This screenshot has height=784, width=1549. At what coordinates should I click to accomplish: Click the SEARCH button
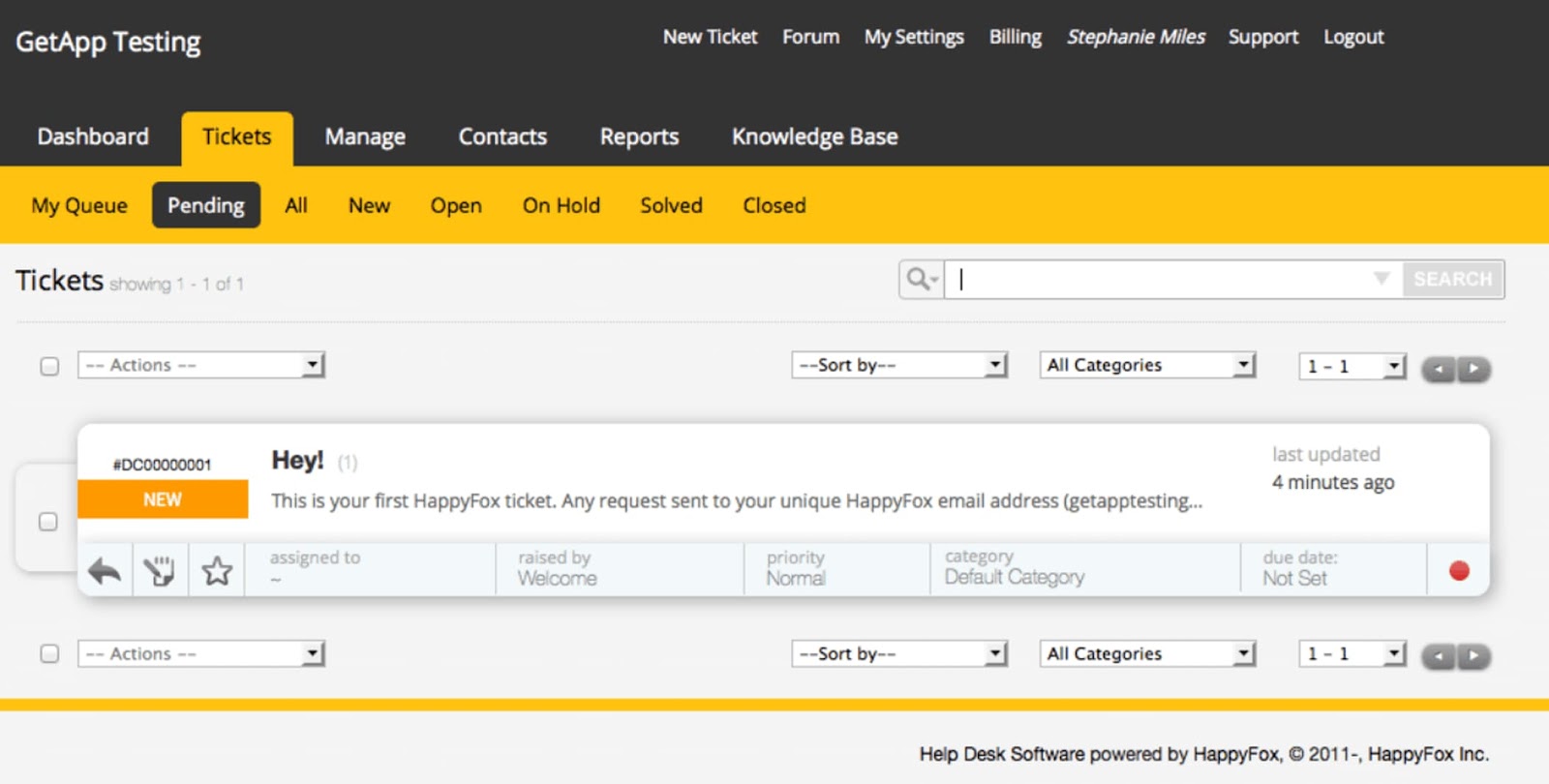tap(1452, 279)
